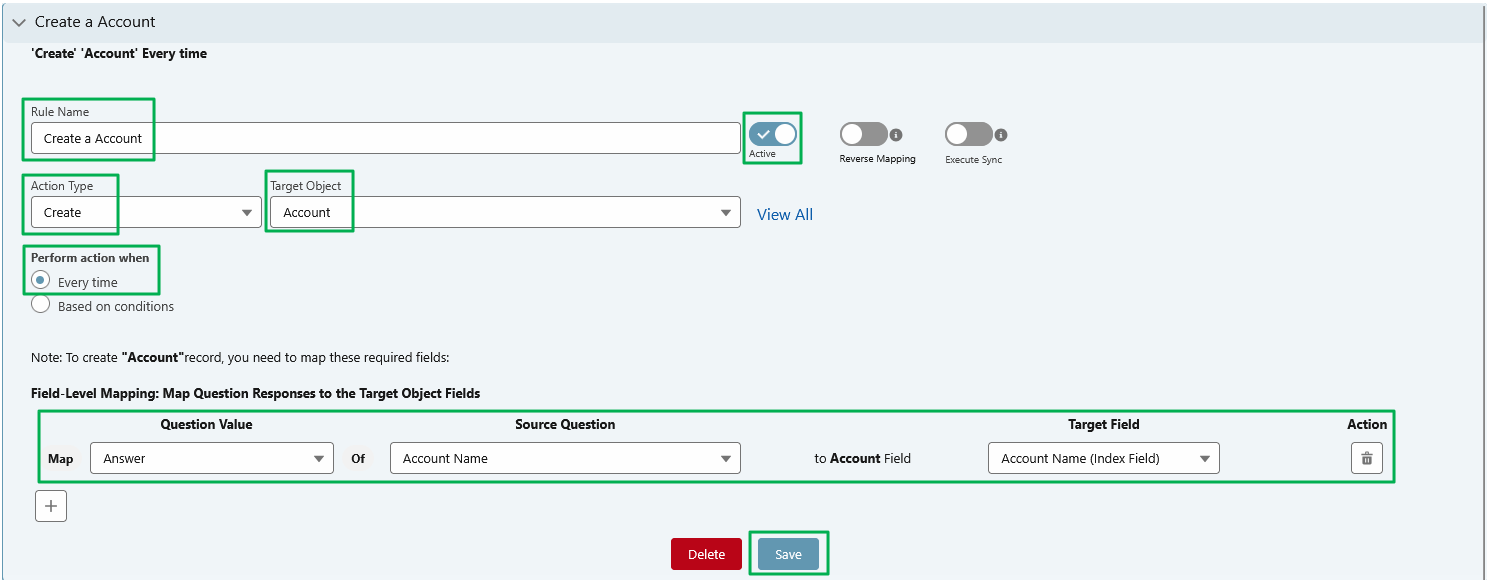
Task: Click the Save button
Action: [788, 554]
